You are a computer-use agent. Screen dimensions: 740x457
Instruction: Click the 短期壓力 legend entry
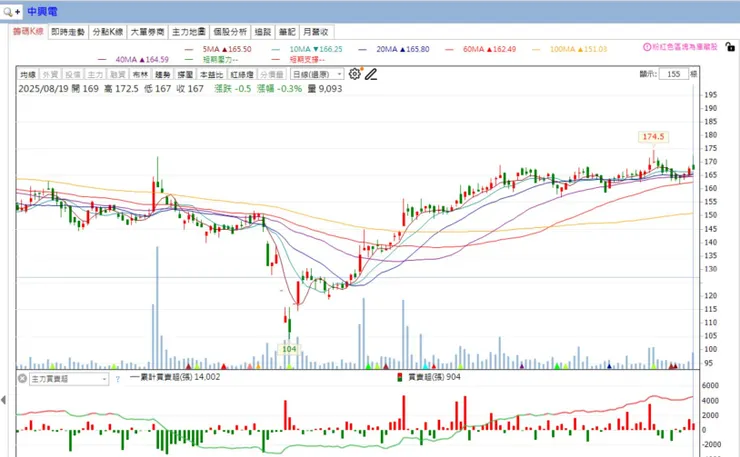tap(212, 59)
